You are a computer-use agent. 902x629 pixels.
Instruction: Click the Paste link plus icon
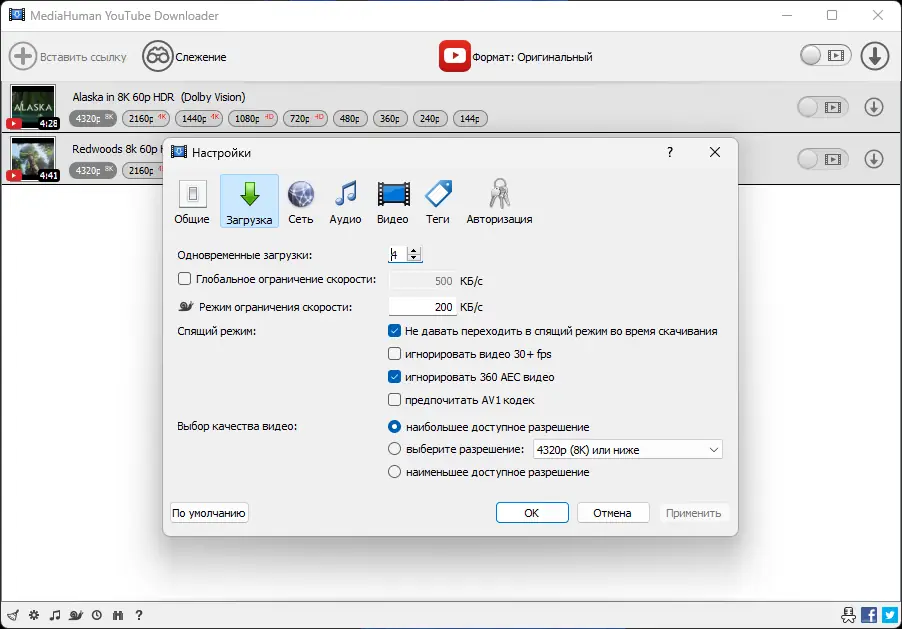pyautogui.click(x=23, y=56)
